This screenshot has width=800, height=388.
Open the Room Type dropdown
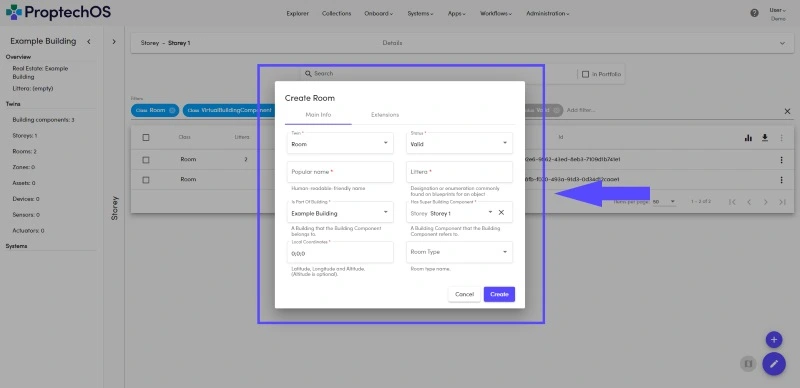460,252
